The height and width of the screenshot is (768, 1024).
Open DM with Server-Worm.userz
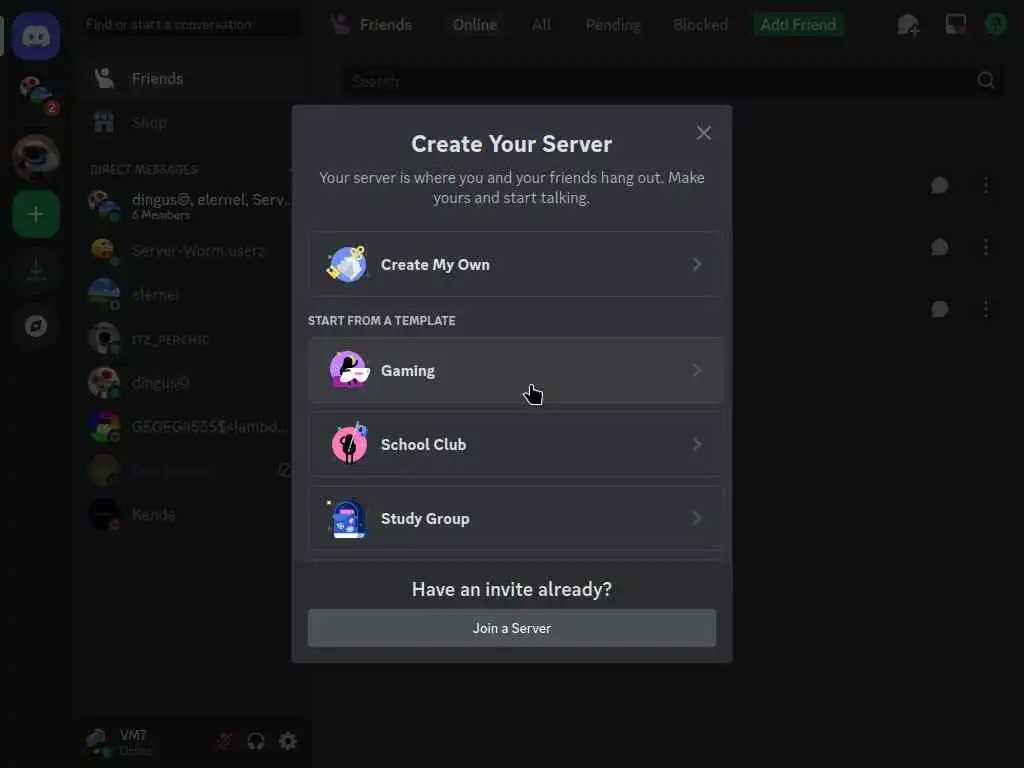click(193, 250)
